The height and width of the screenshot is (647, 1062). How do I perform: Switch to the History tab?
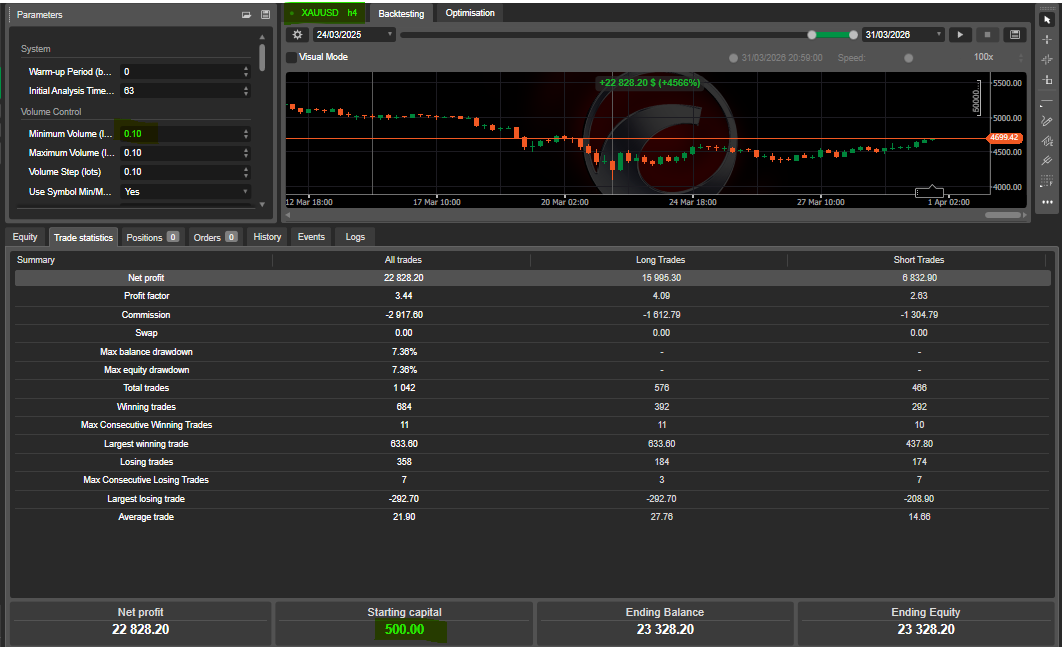267,237
